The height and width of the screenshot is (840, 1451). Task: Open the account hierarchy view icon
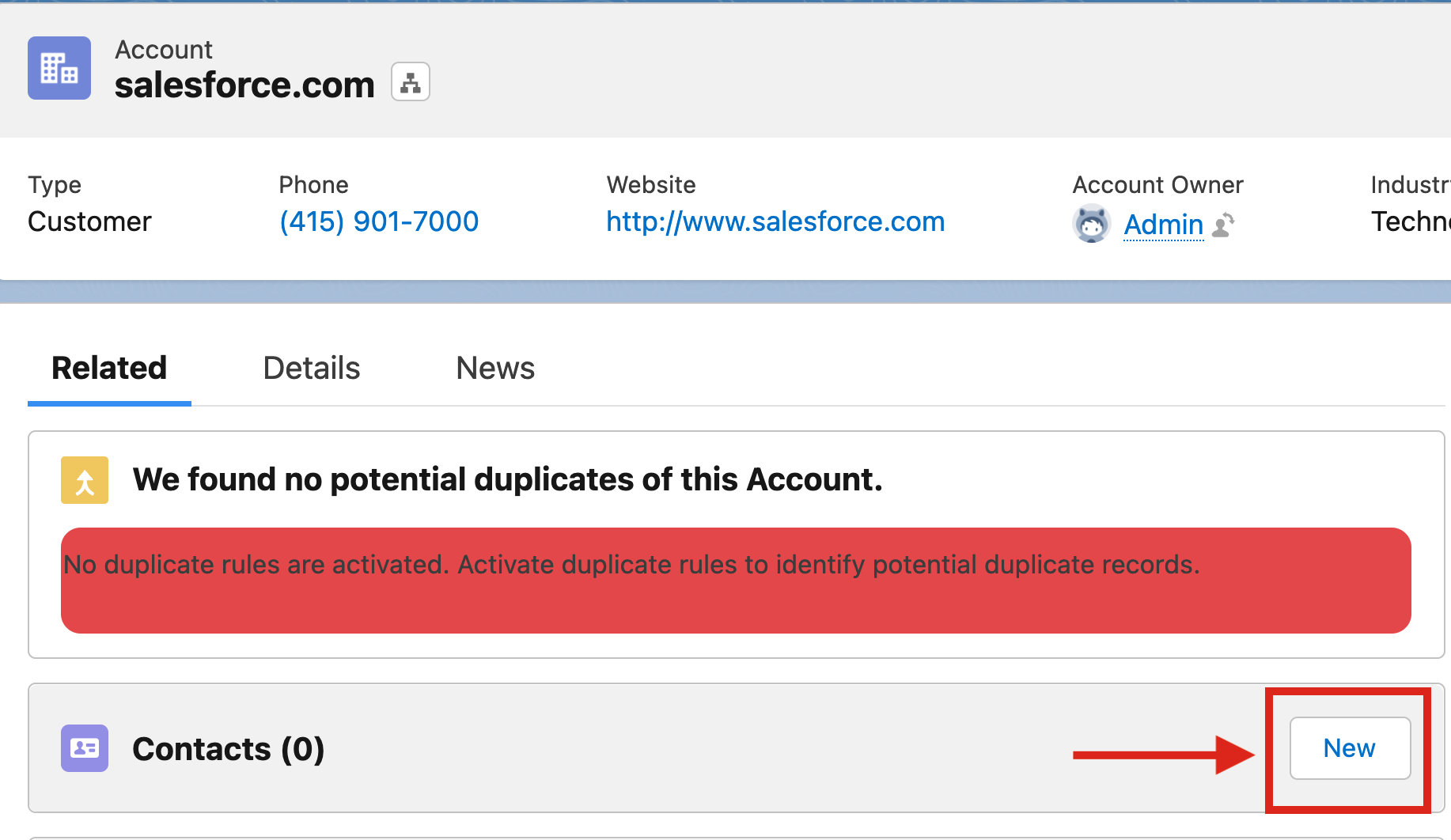point(411,82)
